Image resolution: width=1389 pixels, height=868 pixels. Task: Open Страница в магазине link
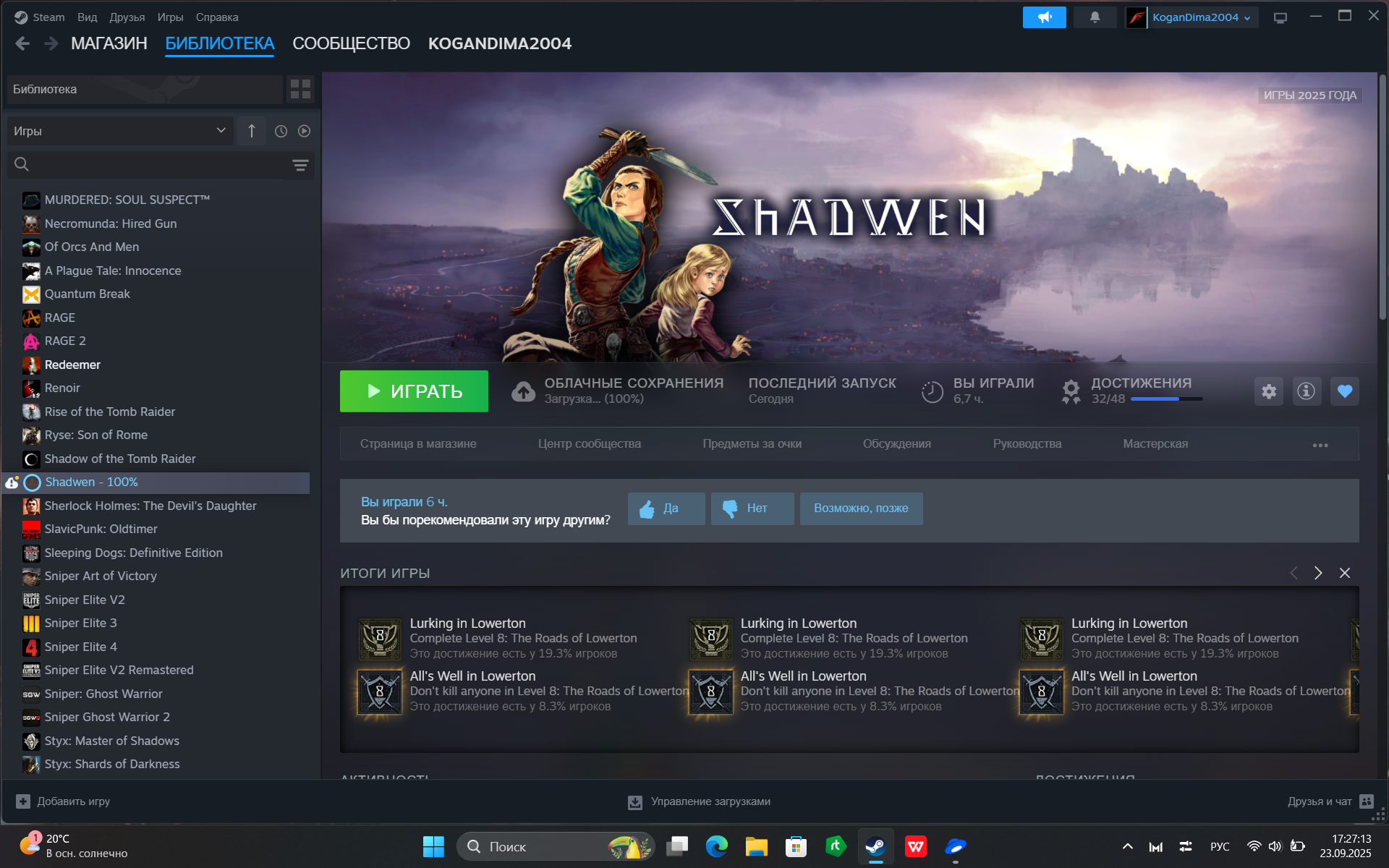[418, 444]
